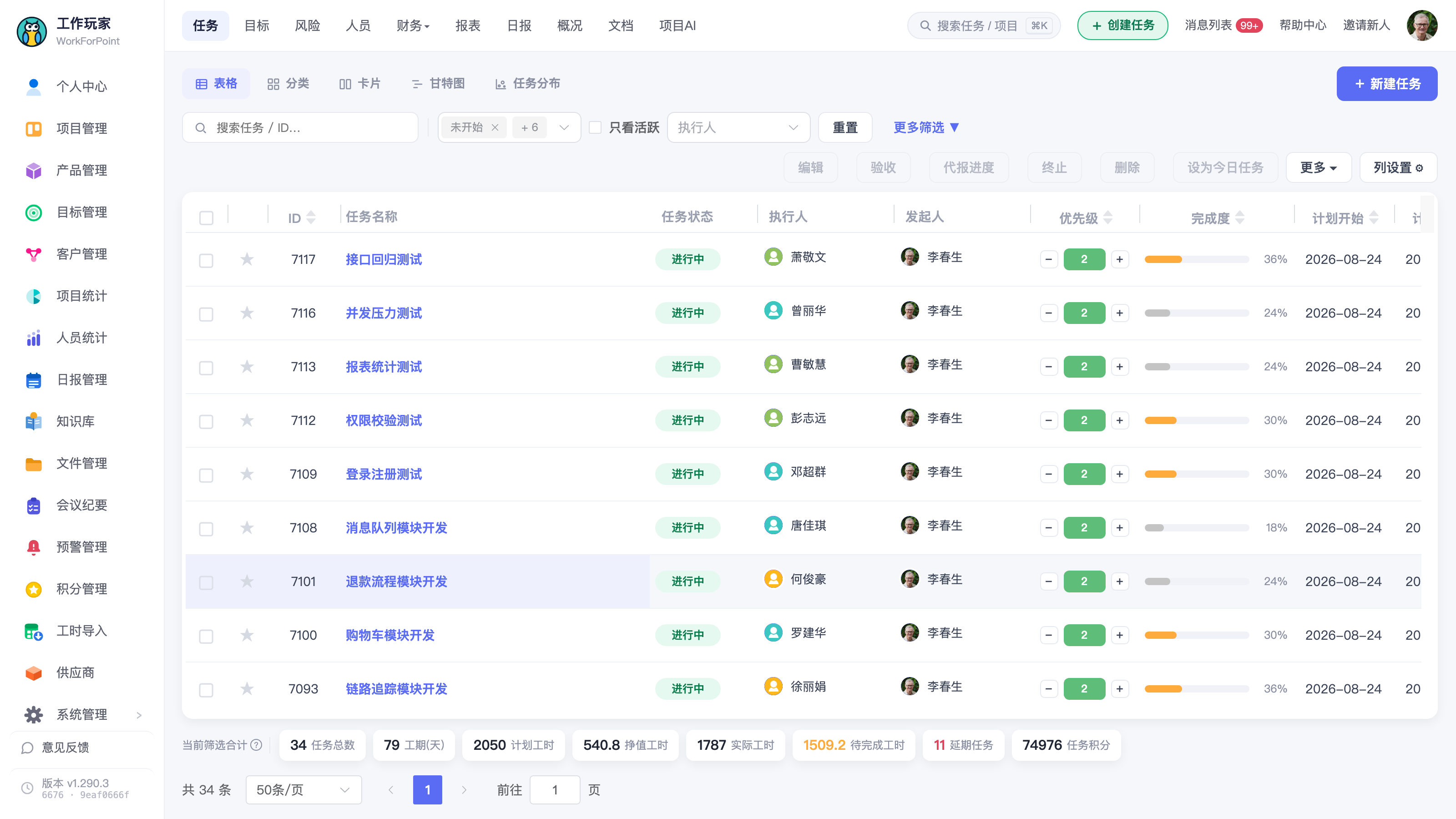Viewport: 1456px width, 819px height.
Task: Switch to 甘特图 view tab
Action: 438,84
